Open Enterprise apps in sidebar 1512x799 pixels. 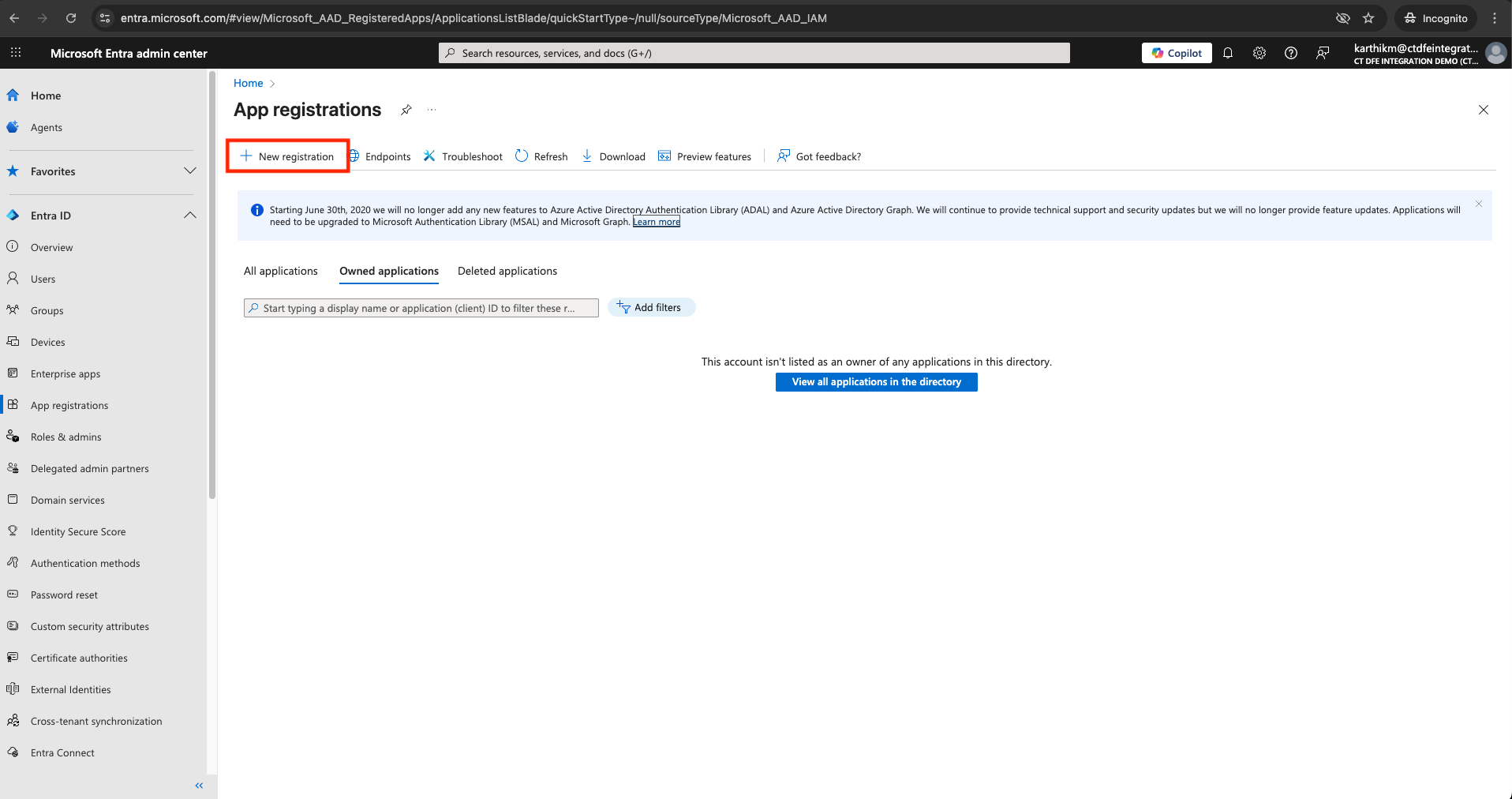pos(65,374)
